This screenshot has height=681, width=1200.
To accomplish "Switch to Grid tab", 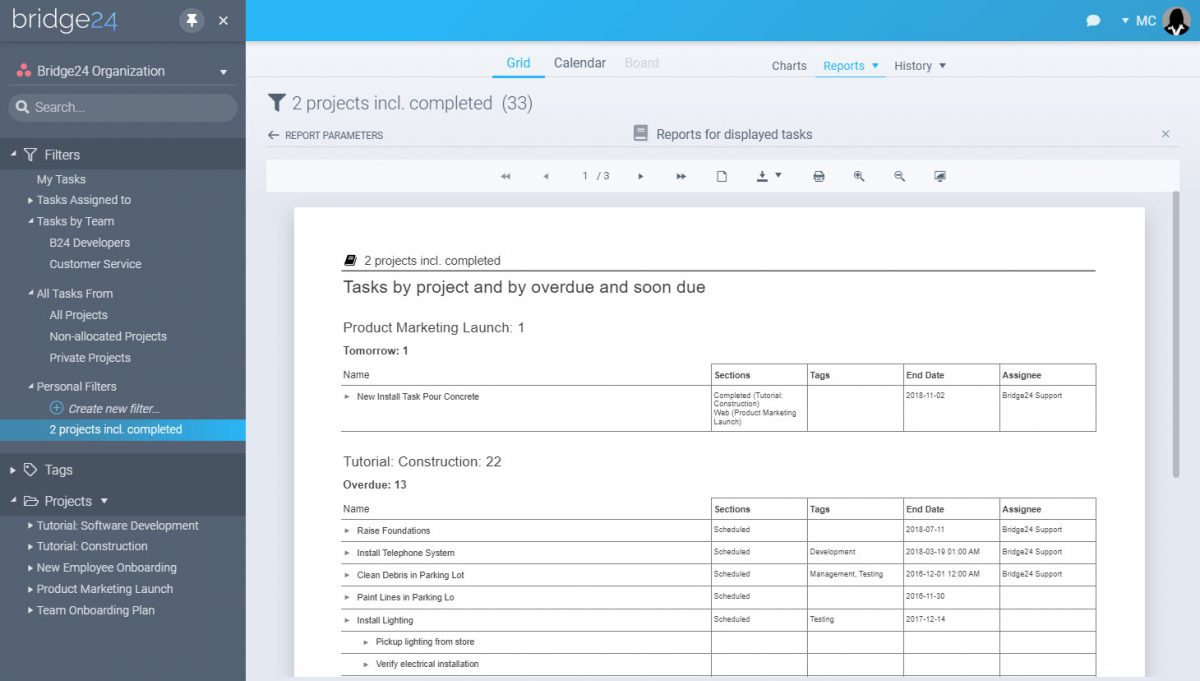I will pyautogui.click(x=518, y=63).
